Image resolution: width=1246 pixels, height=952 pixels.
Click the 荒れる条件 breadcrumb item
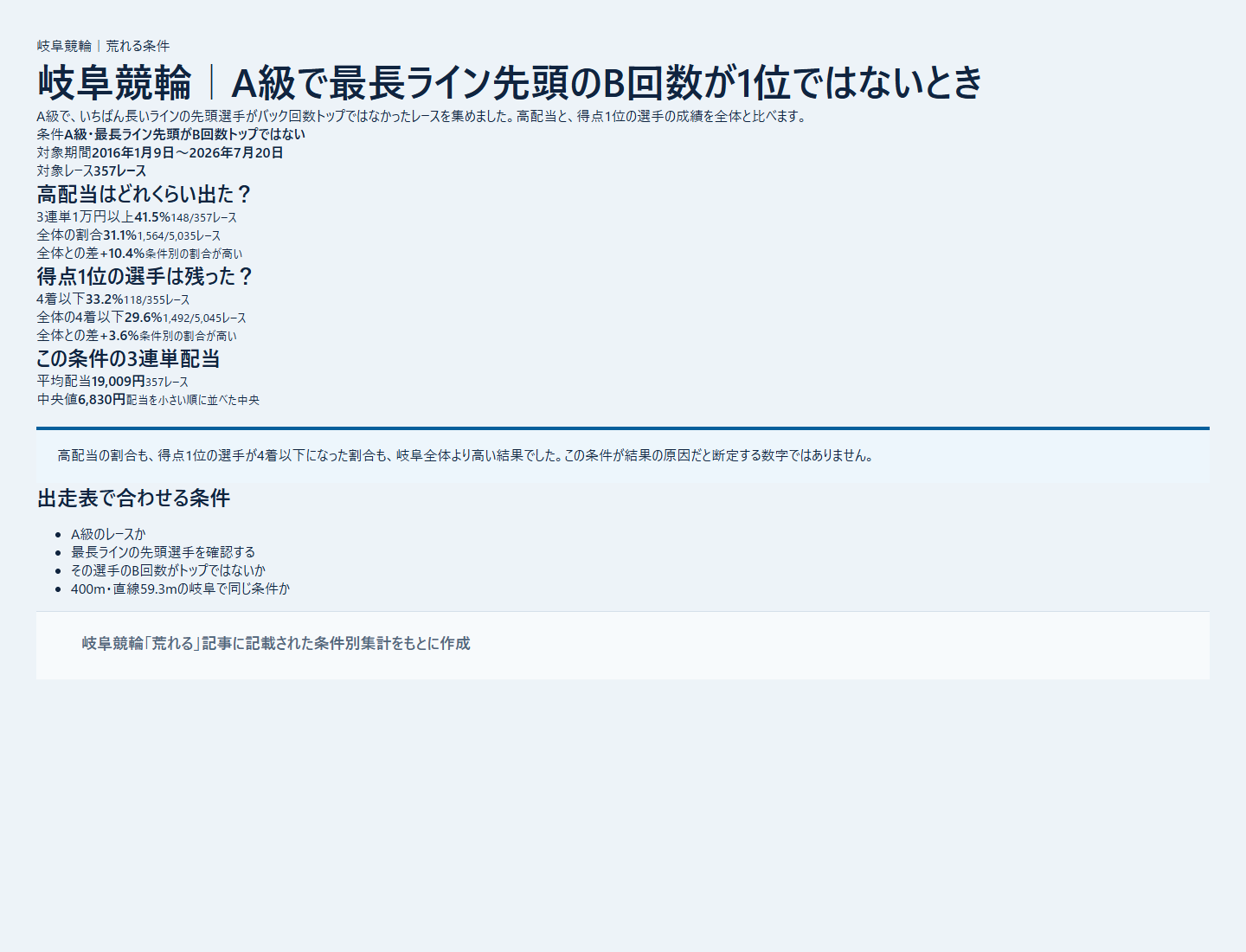138,46
